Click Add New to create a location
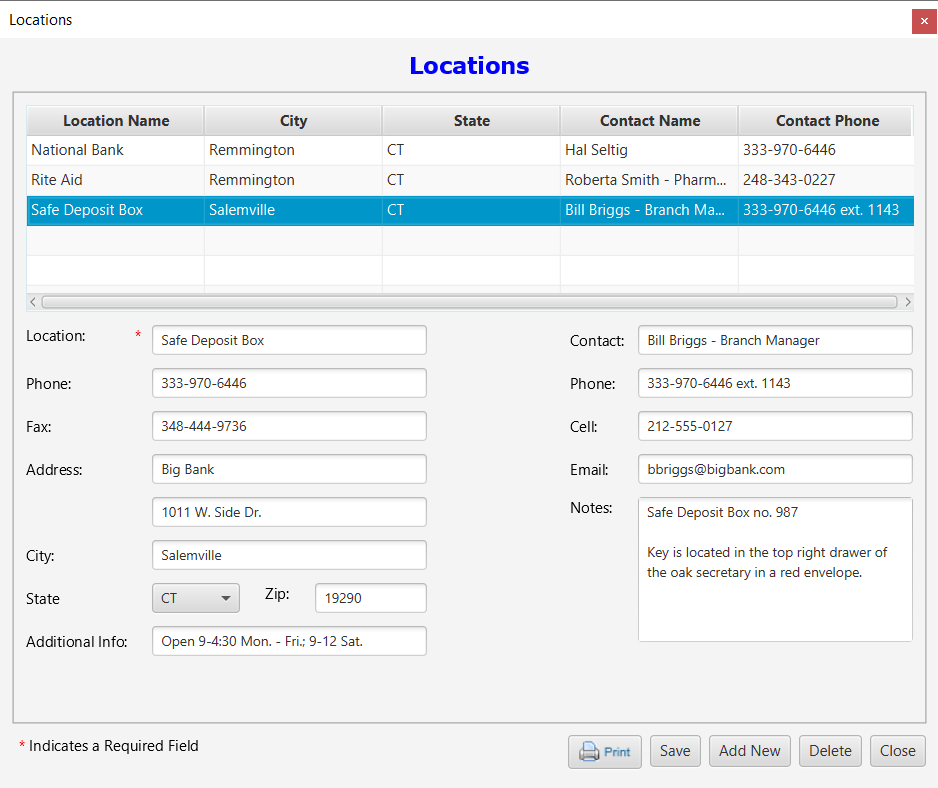The image size is (938, 788). click(749, 751)
